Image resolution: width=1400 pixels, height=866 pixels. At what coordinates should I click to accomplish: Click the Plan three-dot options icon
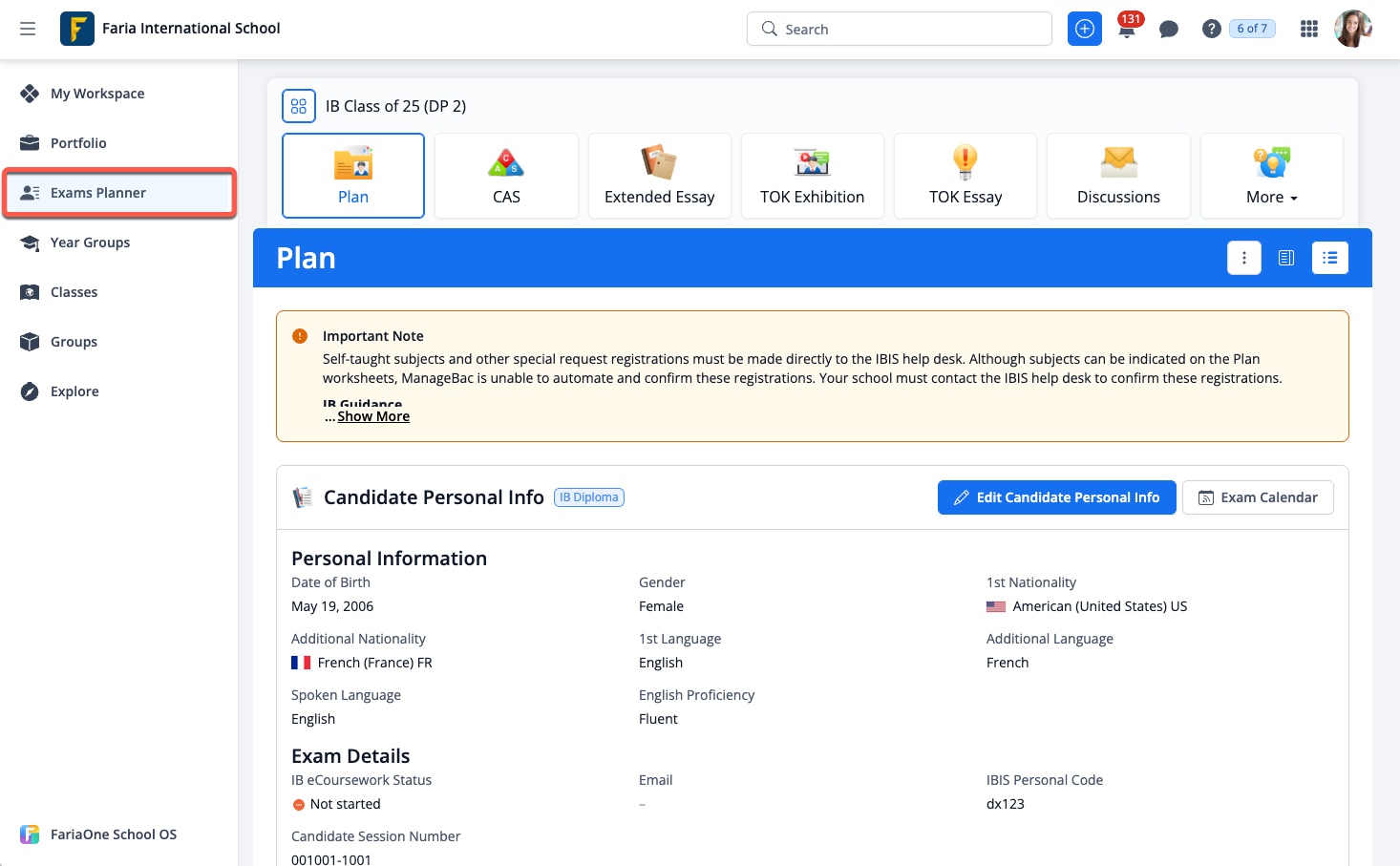point(1243,258)
